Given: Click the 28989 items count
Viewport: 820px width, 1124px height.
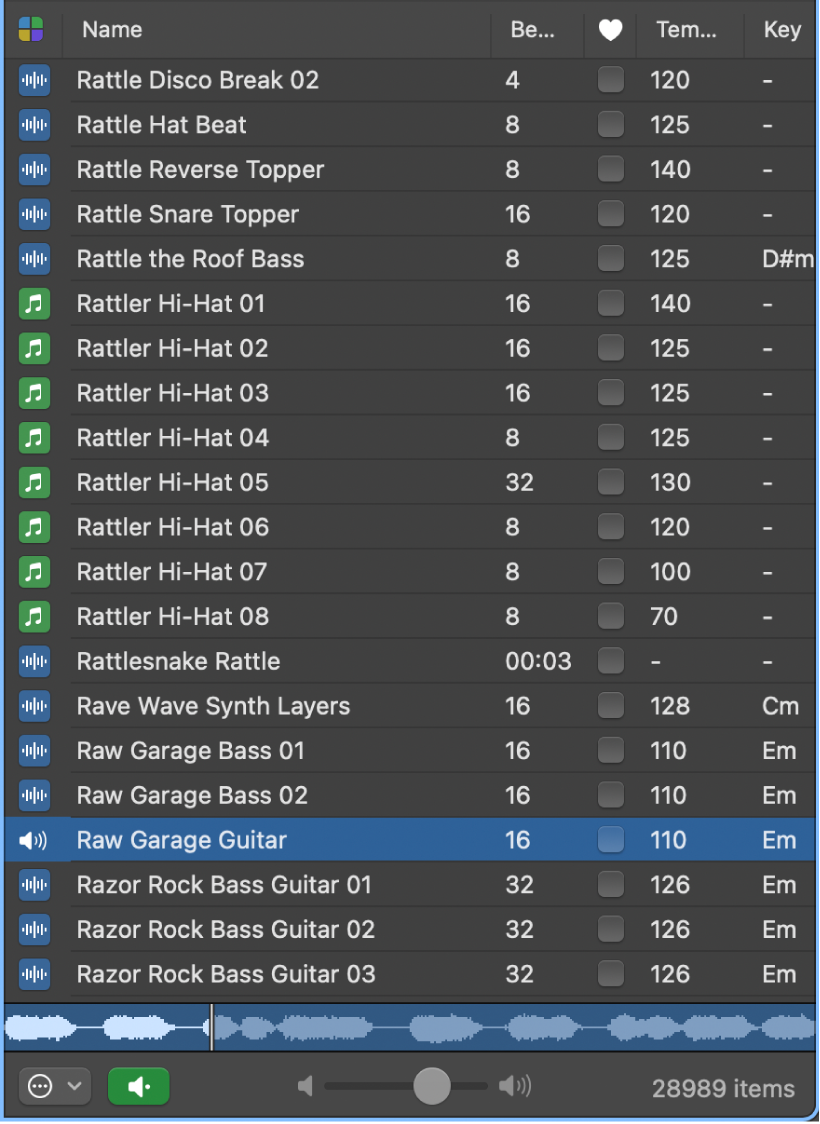Looking at the screenshot, I should [x=723, y=1089].
